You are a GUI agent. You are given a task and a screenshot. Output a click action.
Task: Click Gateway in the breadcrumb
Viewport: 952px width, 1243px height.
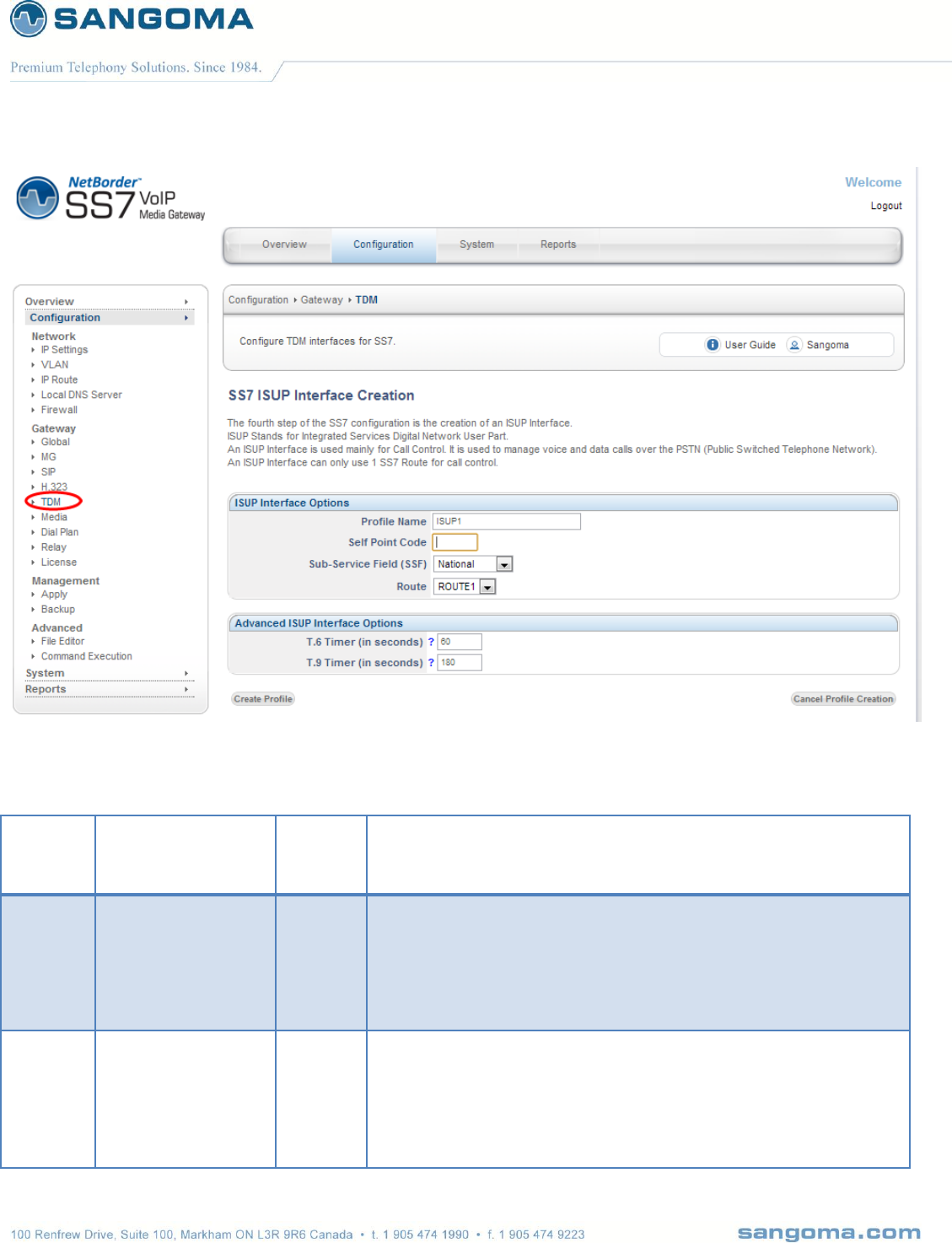[322, 300]
